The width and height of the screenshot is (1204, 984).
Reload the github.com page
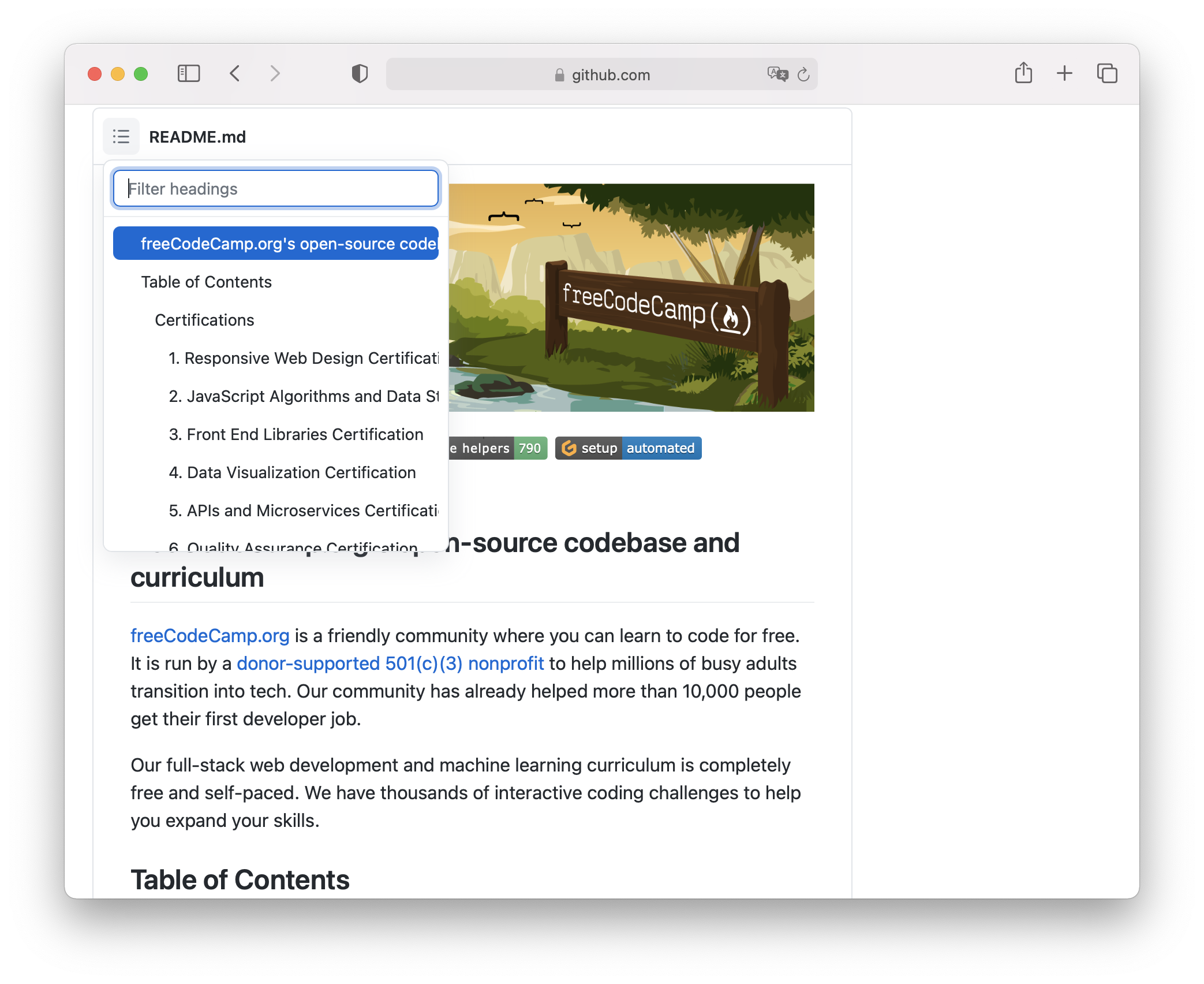(x=803, y=74)
